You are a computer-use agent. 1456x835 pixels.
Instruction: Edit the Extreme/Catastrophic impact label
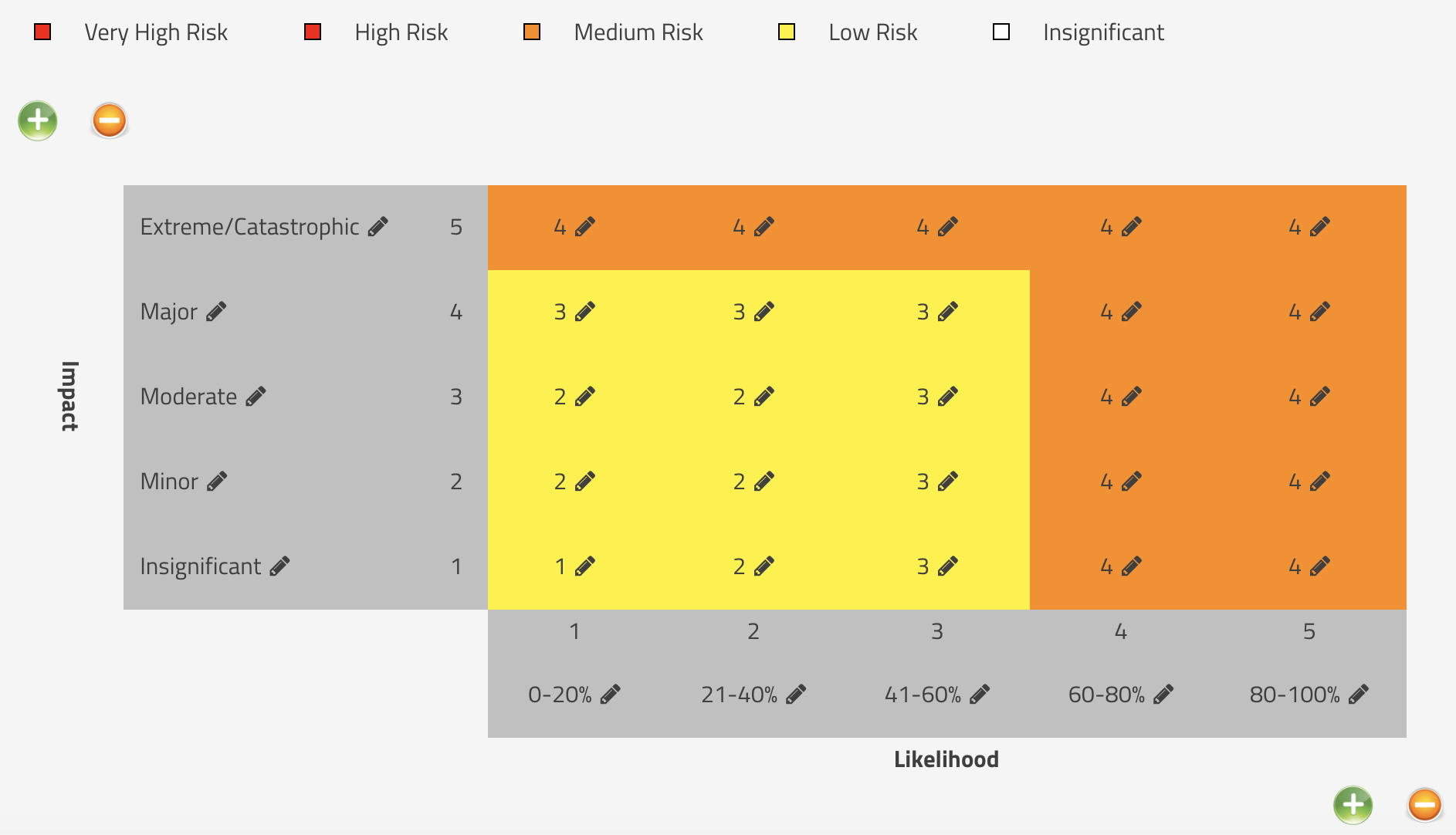click(379, 226)
